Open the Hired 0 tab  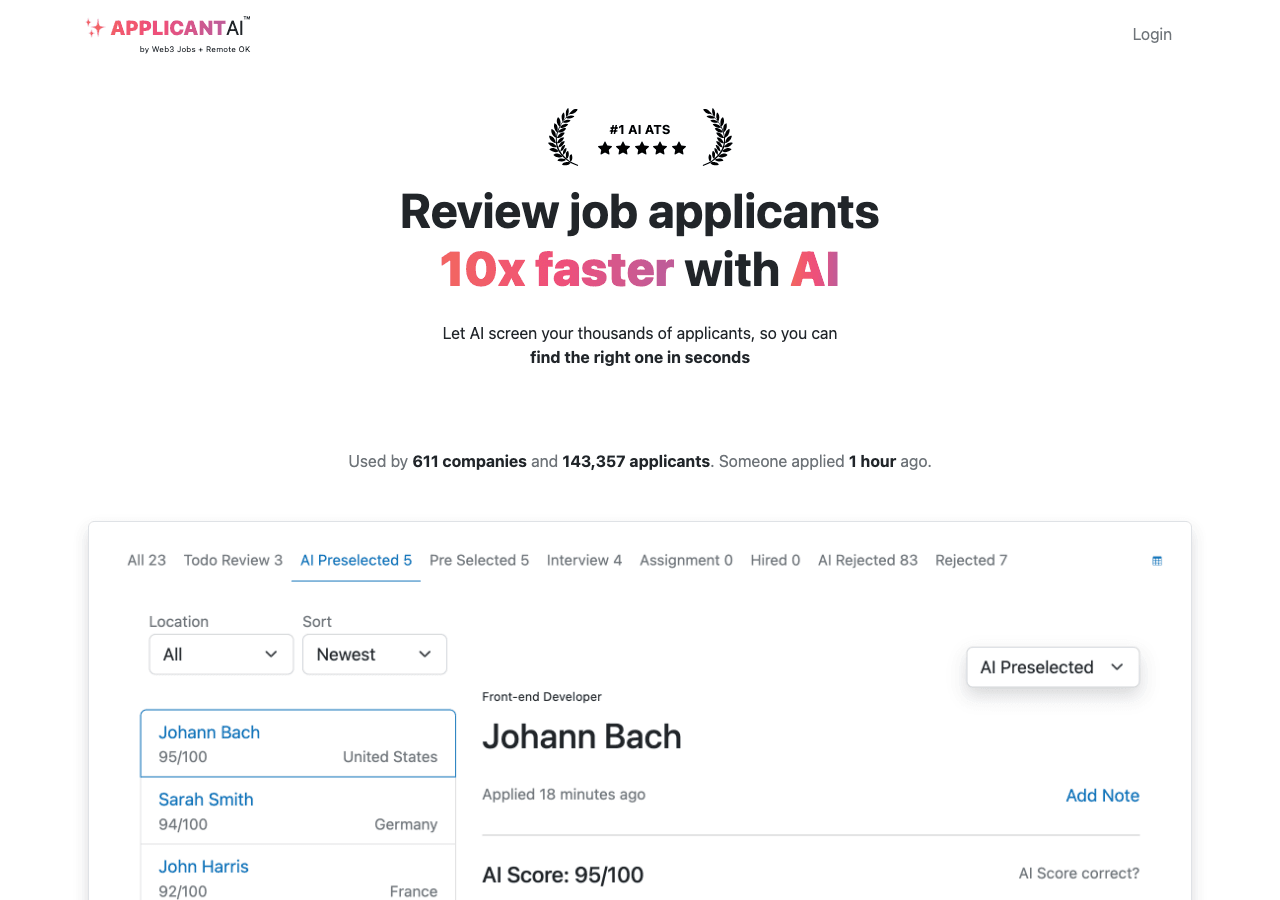pos(775,560)
